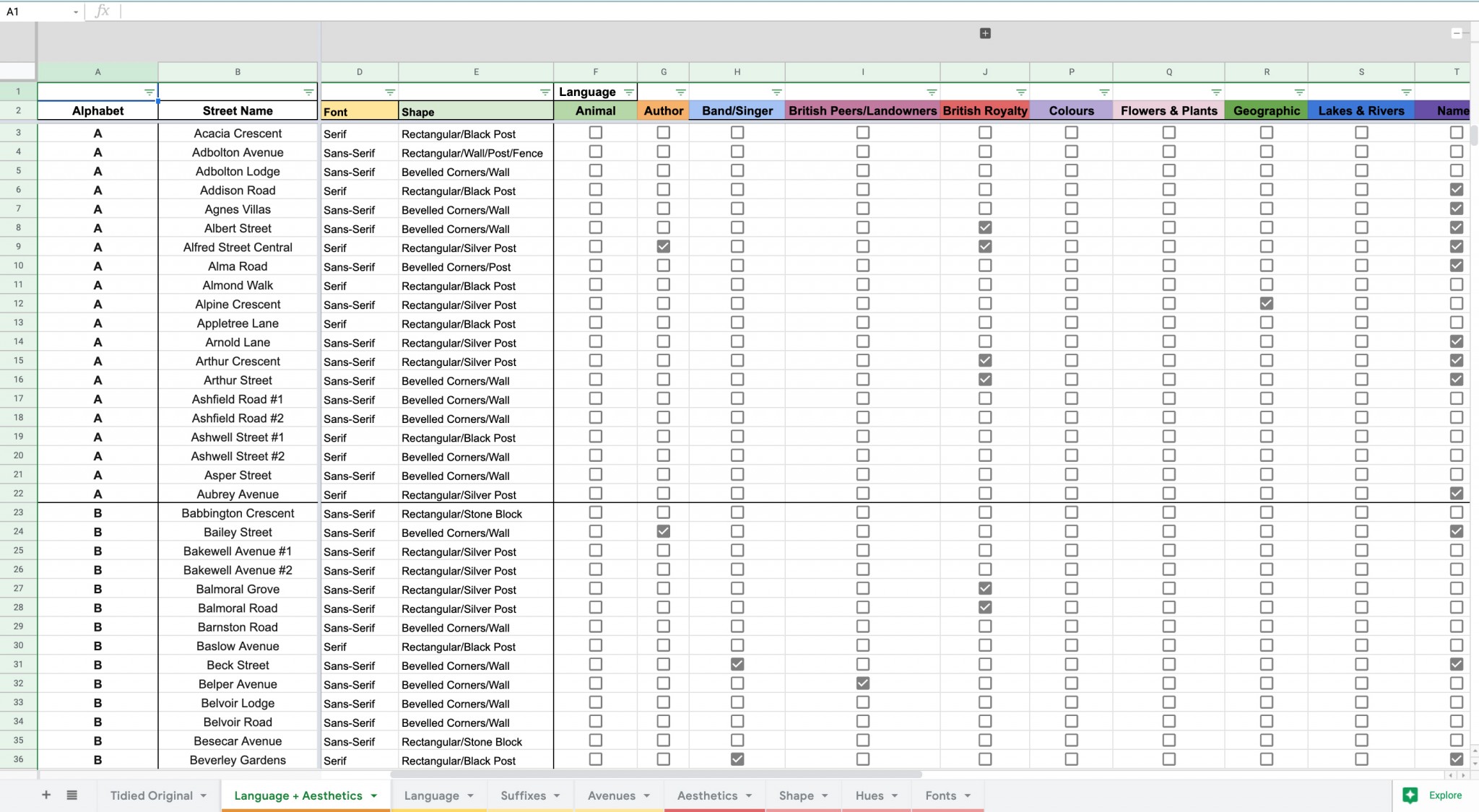Uncheck Geographic checkbox for Alpine Crescent
Viewport: 1479px width, 812px height.
(x=1266, y=304)
